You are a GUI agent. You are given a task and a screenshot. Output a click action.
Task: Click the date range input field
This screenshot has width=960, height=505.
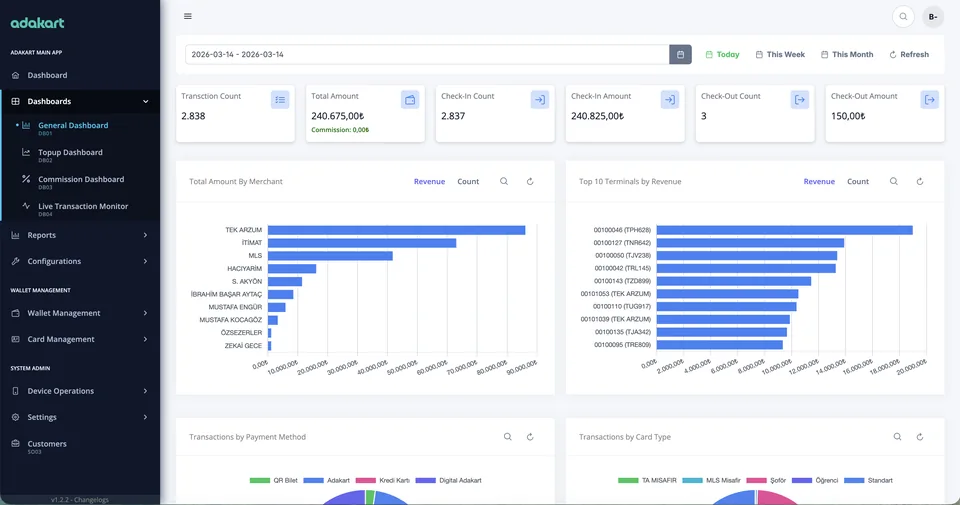[x=427, y=54]
